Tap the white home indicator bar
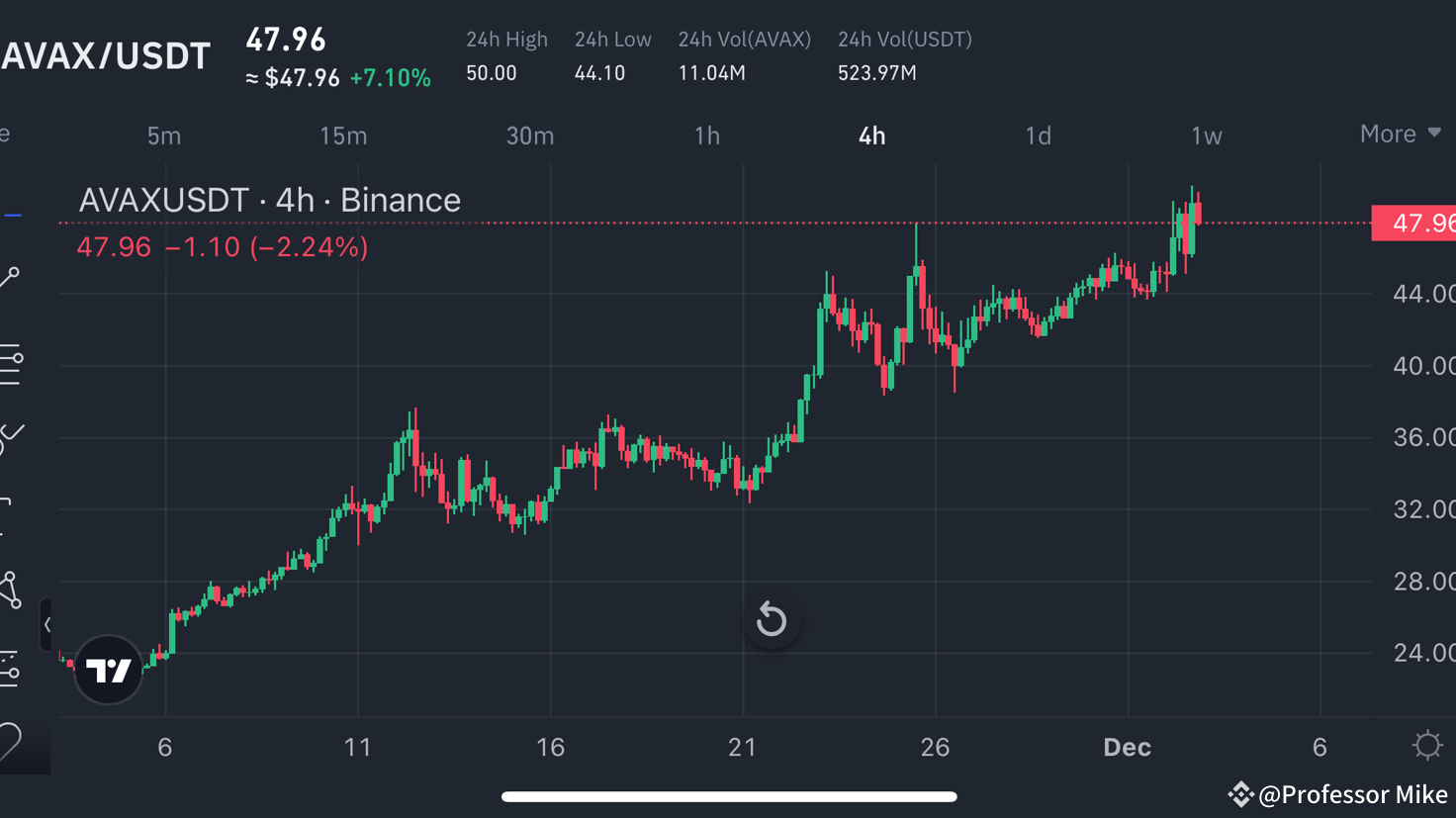 click(x=729, y=795)
